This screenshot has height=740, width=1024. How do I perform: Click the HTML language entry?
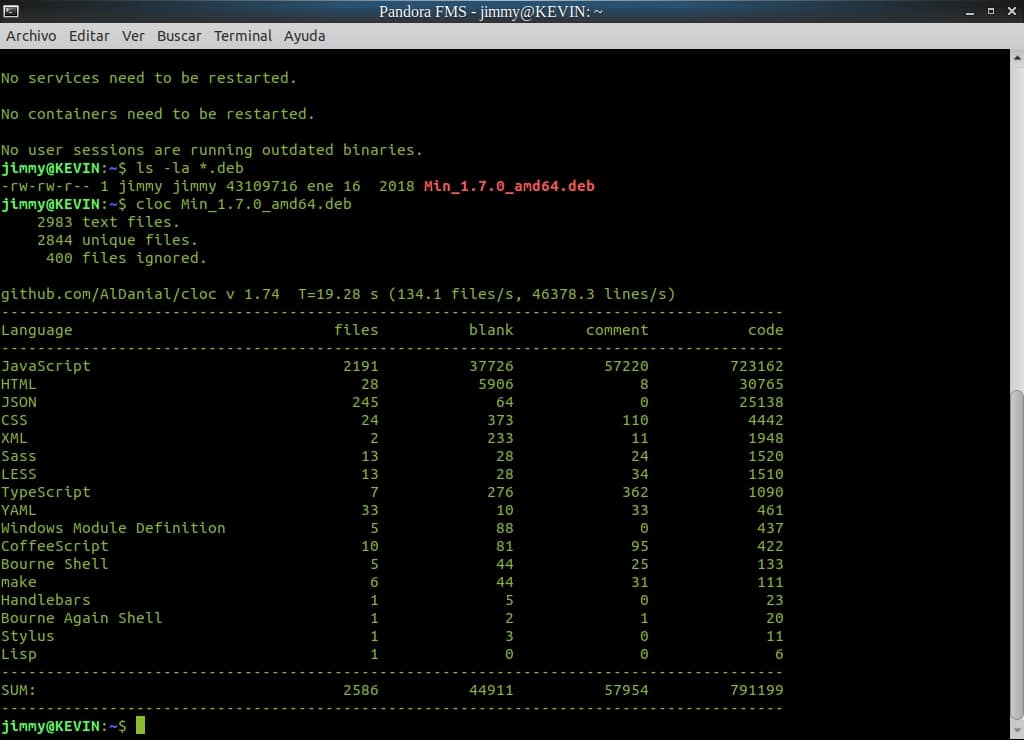tap(19, 384)
